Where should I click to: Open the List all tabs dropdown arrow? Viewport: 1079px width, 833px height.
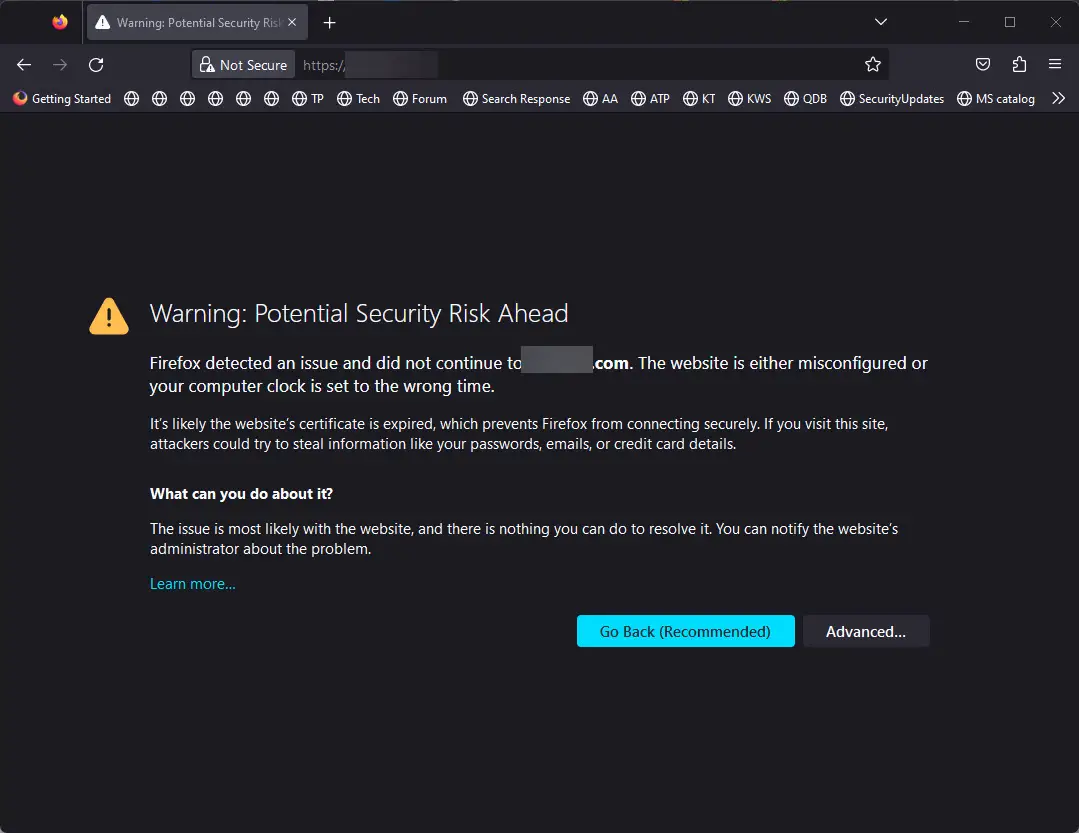tap(880, 22)
